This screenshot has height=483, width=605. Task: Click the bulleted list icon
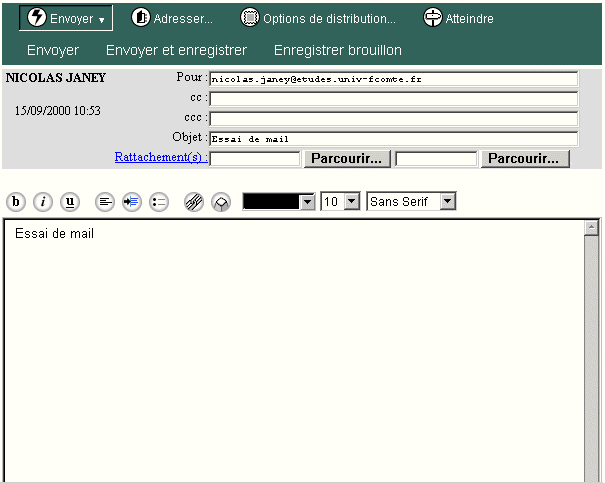[159, 202]
